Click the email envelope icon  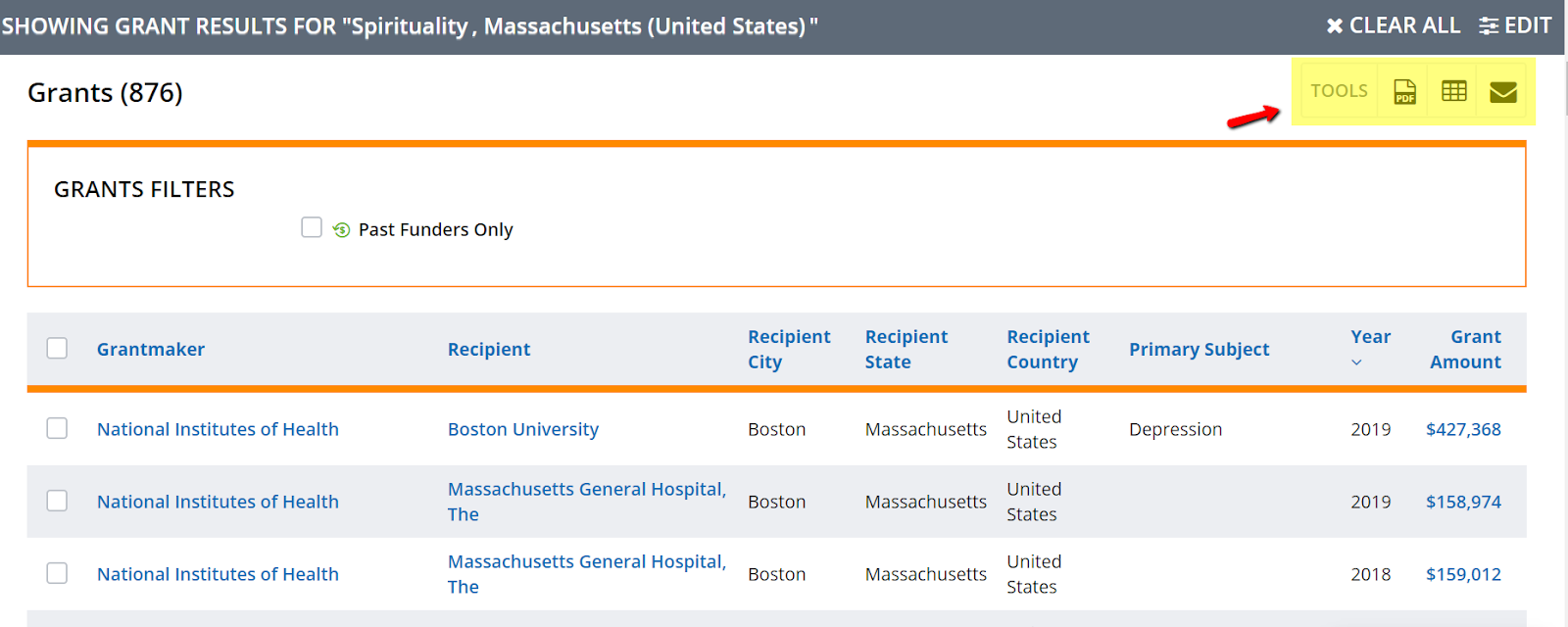click(x=1502, y=92)
